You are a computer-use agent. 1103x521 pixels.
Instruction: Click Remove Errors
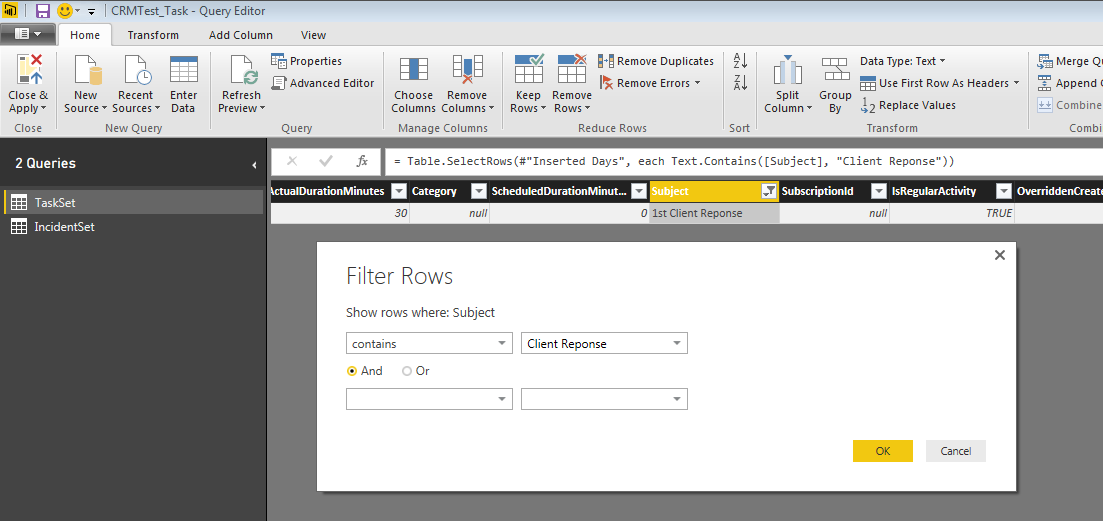coord(650,83)
